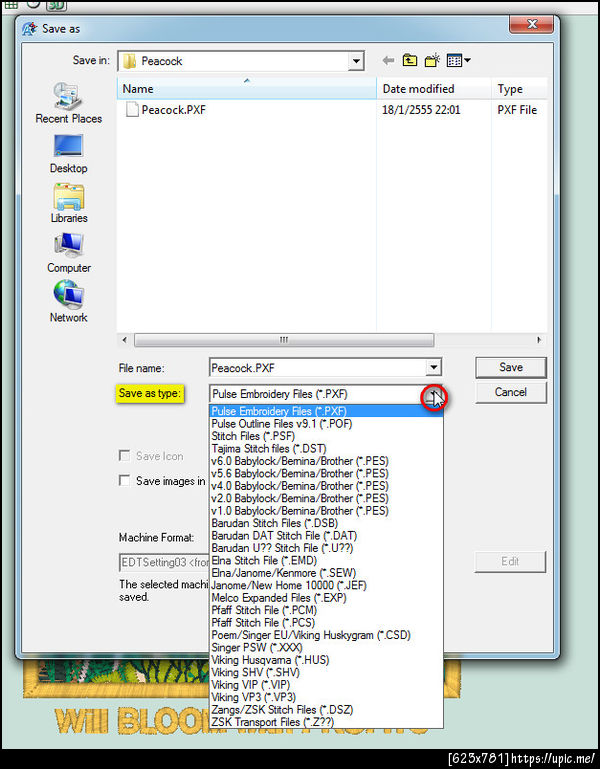
Task: Pick v4.0 Babylock/Bernina/Brother (*.PES)
Action: [x=326, y=486]
